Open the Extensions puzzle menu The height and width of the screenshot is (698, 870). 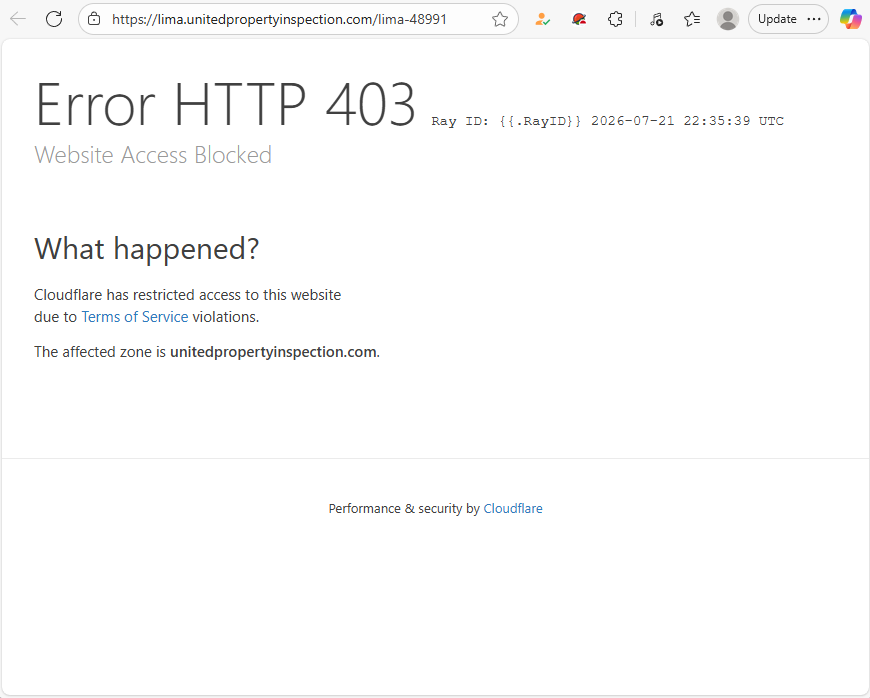[615, 19]
